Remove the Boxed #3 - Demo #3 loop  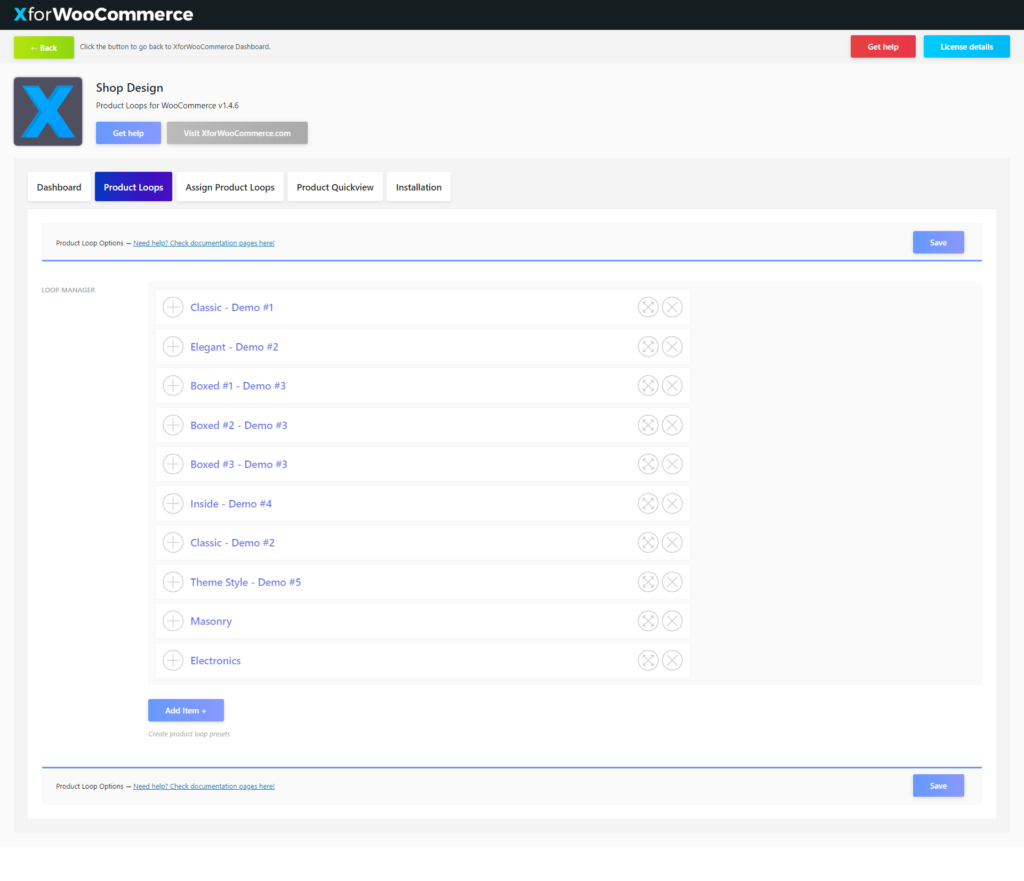[672, 464]
